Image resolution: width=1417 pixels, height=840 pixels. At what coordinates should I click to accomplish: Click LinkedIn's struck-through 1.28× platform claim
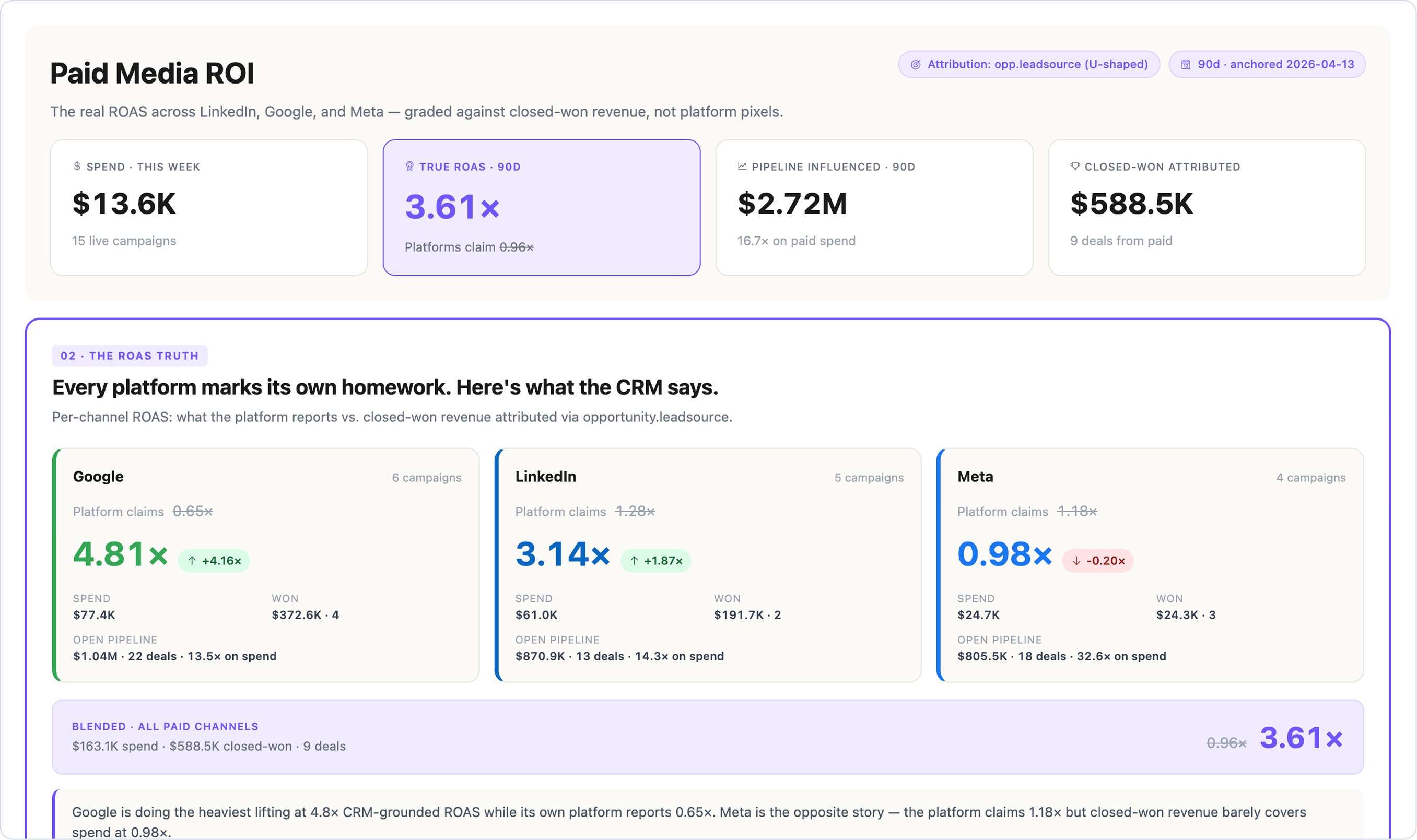(635, 512)
